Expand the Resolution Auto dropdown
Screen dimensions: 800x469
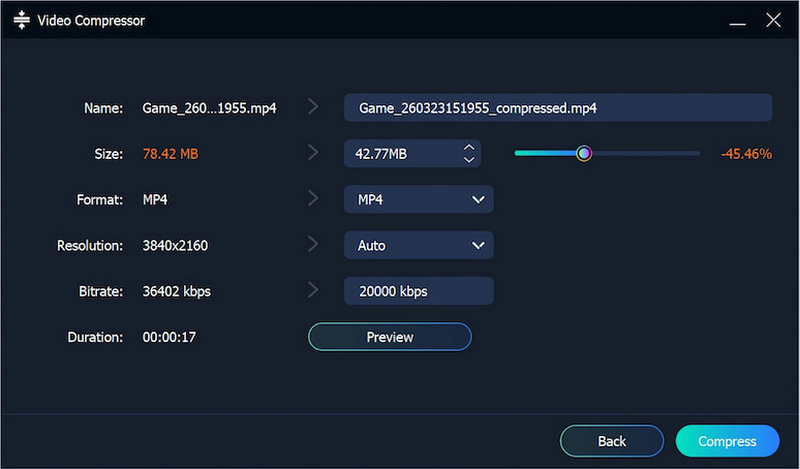coord(418,245)
